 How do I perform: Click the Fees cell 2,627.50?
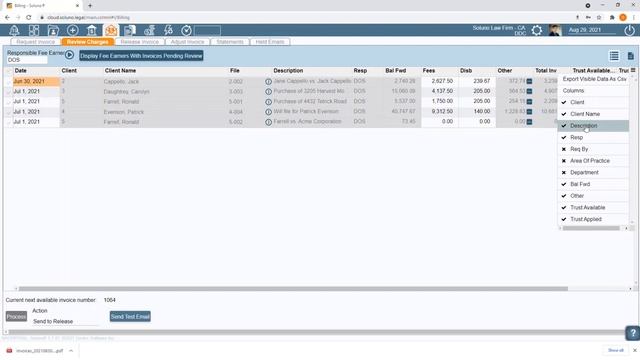pos(439,81)
